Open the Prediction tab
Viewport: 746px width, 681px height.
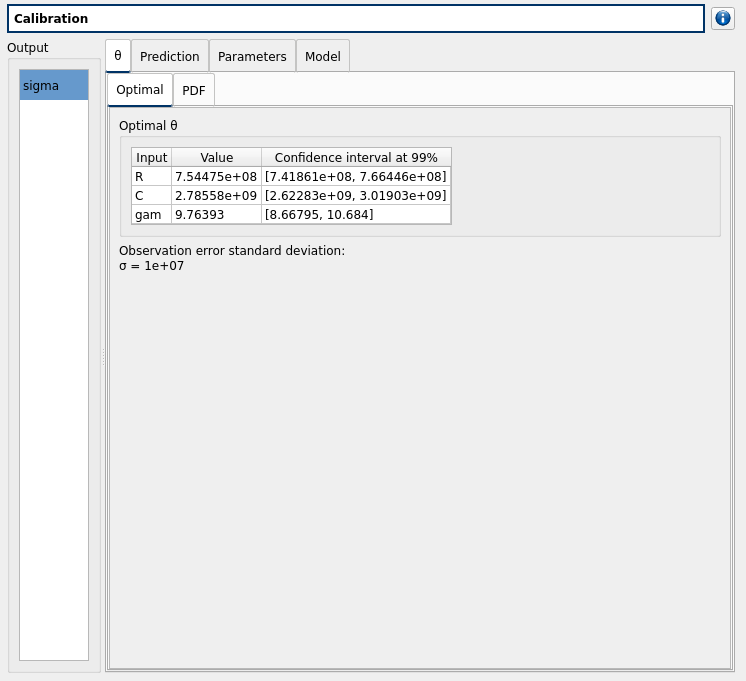point(169,57)
